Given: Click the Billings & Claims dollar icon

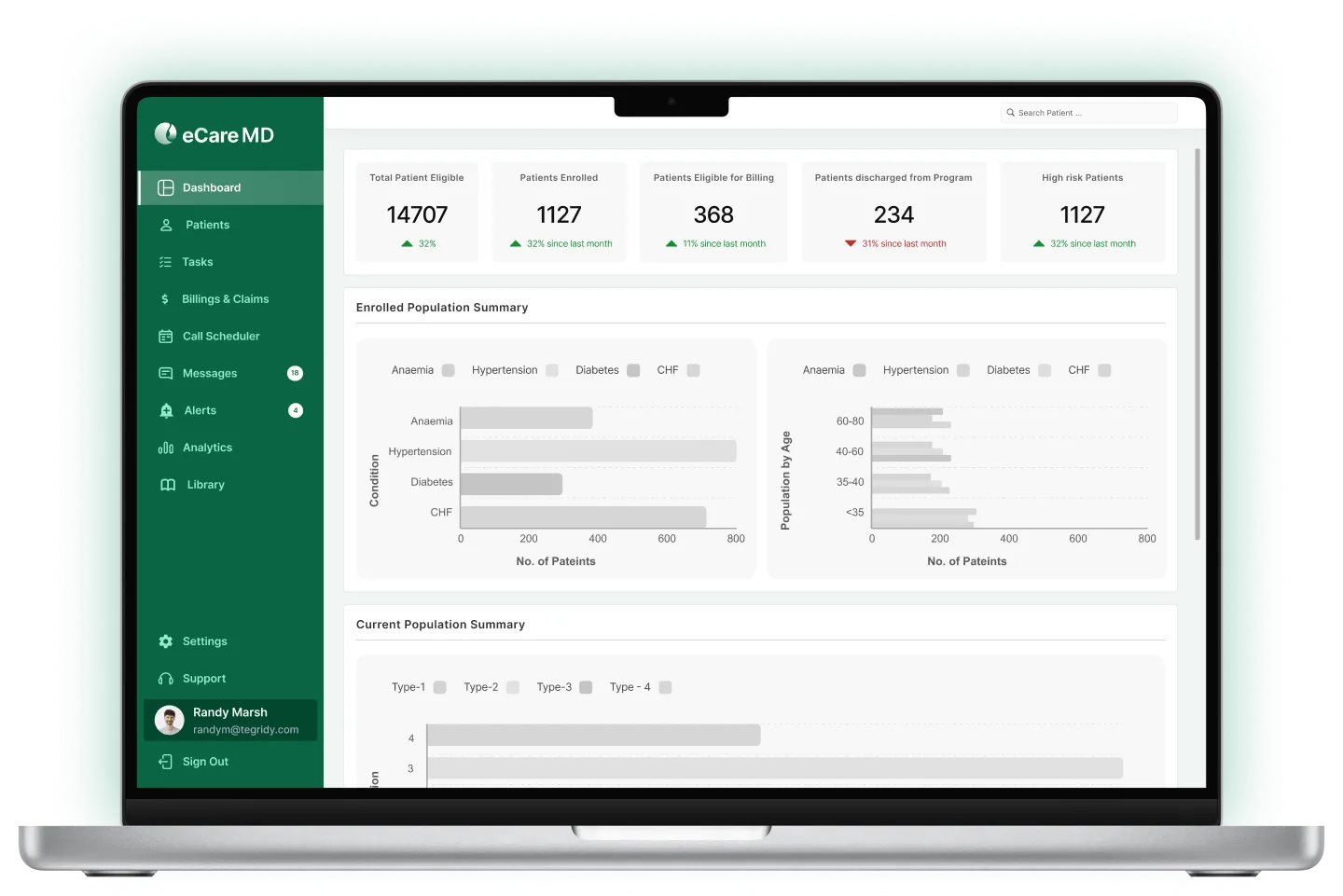Looking at the screenshot, I should (x=165, y=299).
